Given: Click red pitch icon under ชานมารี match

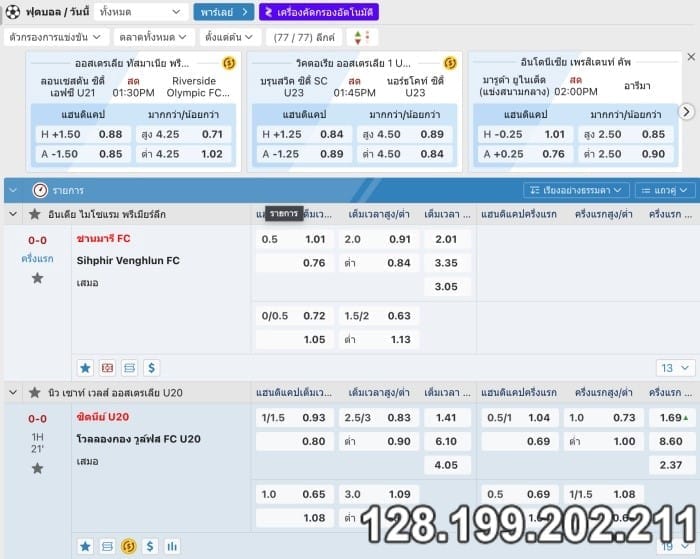Looking at the screenshot, I should point(107,368).
